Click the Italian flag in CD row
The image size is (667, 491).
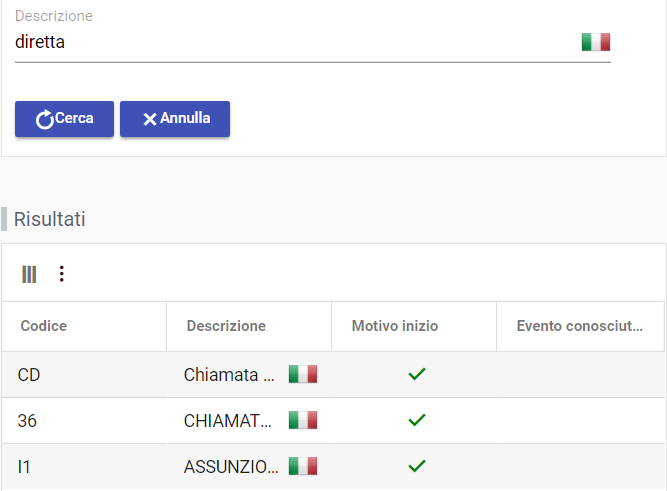[x=302, y=374]
